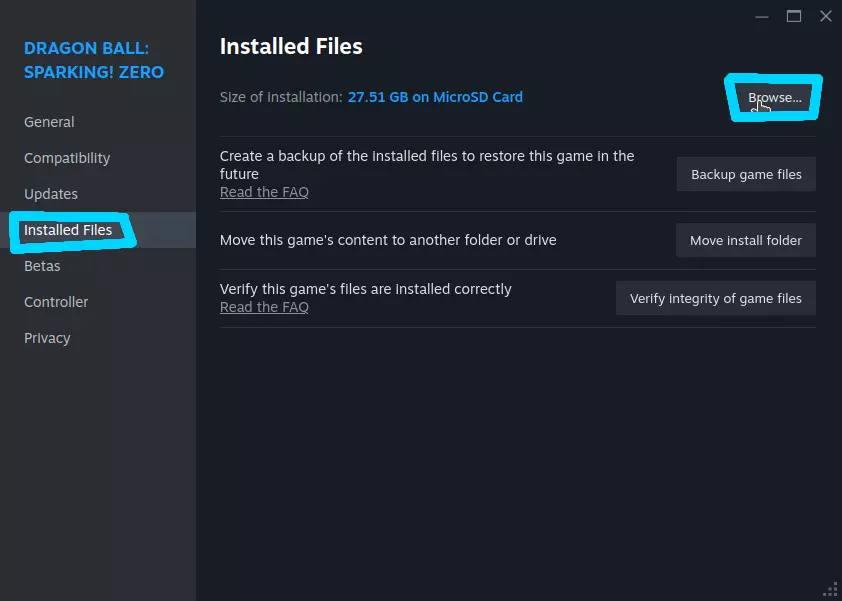842x601 pixels.
Task: Open Read the FAQ link under backup
Action: [x=264, y=192]
